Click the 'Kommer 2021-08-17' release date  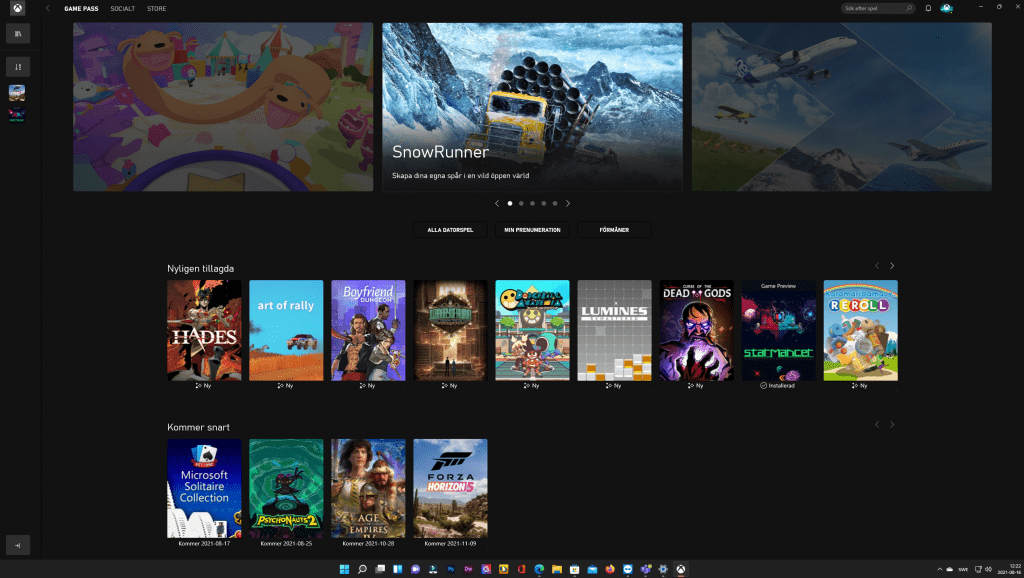(204, 543)
